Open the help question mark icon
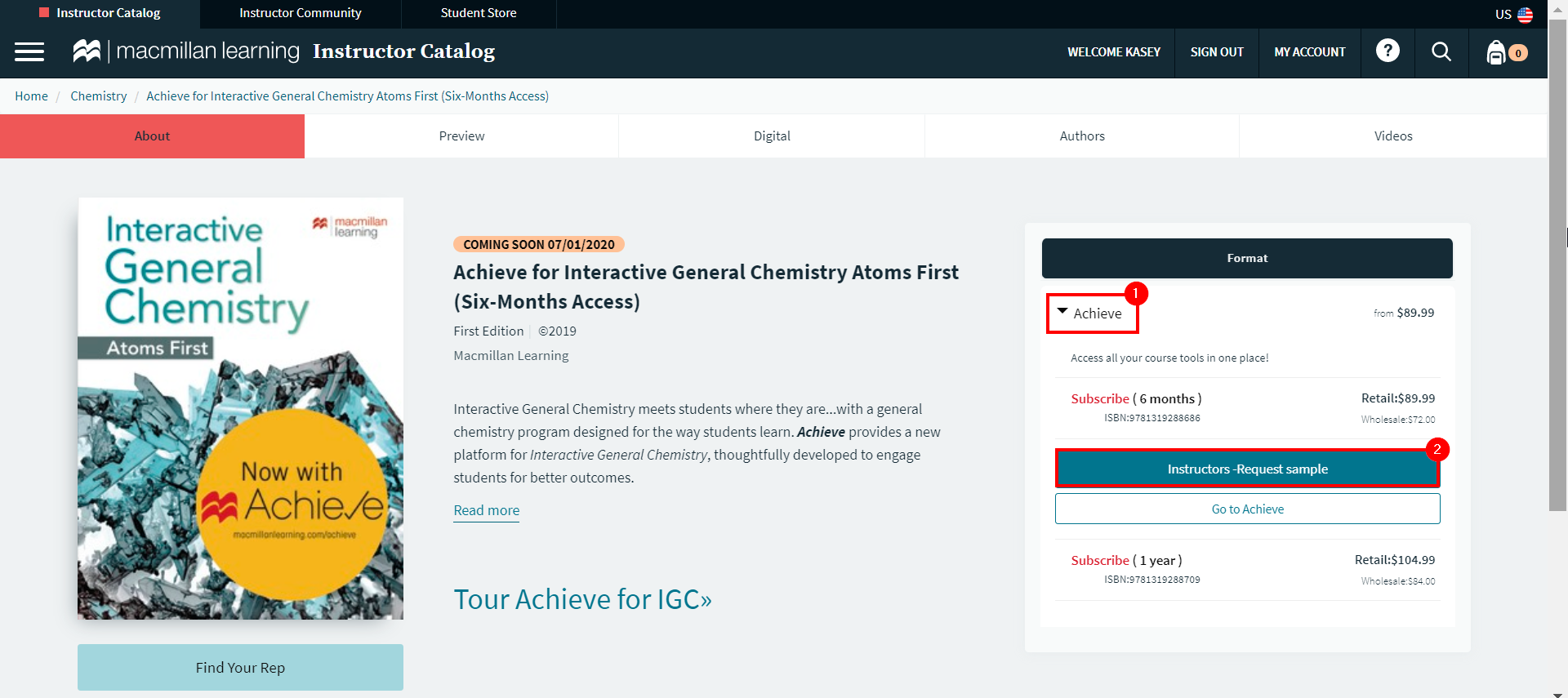The image size is (1568, 698). tap(1387, 51)
